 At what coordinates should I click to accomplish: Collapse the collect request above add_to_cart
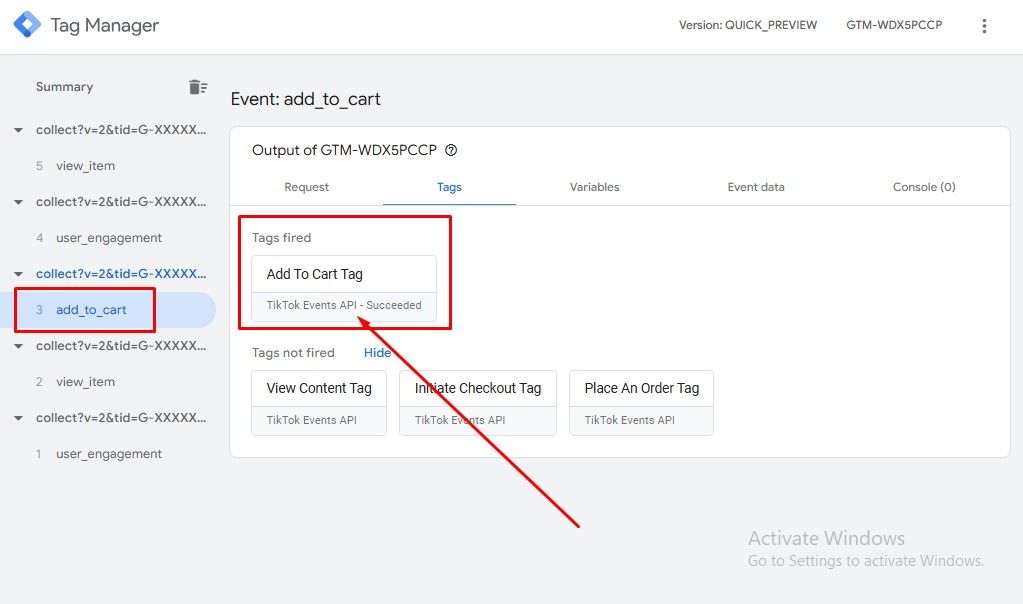click(18, 274)
